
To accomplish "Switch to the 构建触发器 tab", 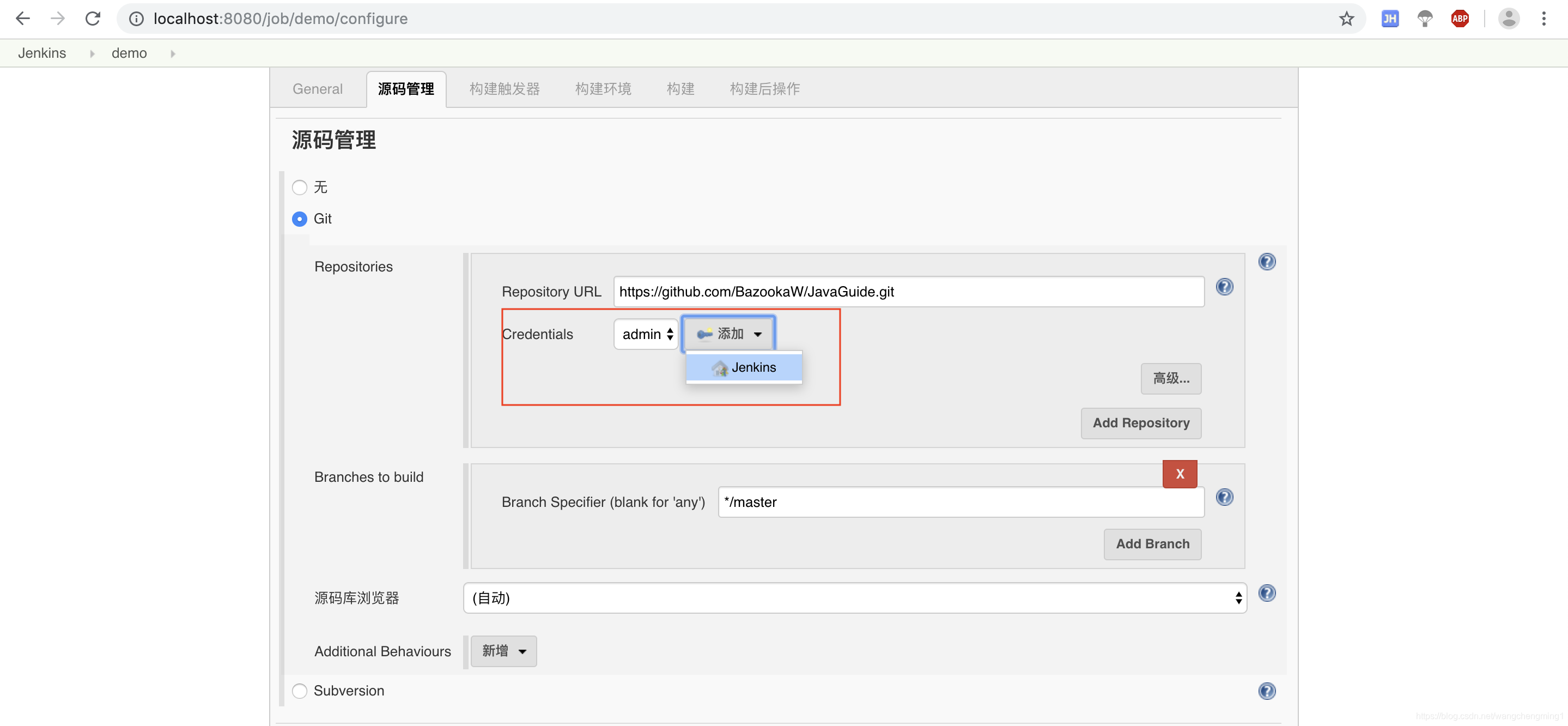I will [504, 89].
